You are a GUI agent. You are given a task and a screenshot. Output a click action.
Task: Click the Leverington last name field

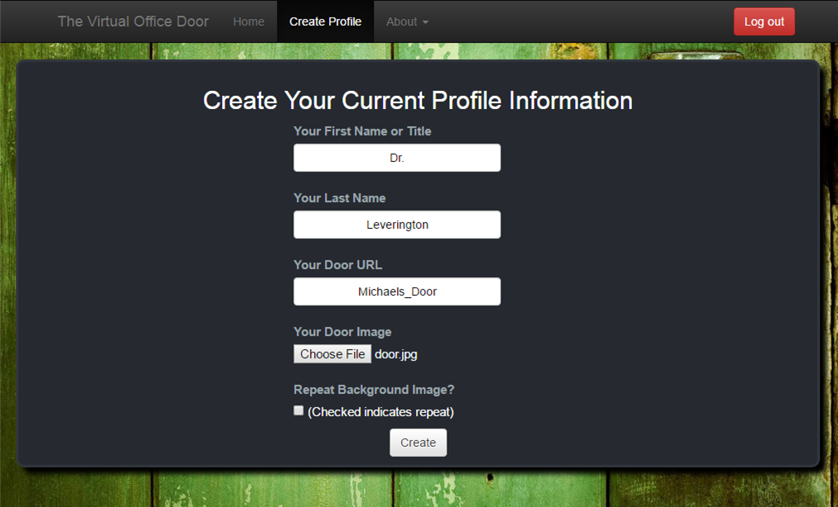397,224
